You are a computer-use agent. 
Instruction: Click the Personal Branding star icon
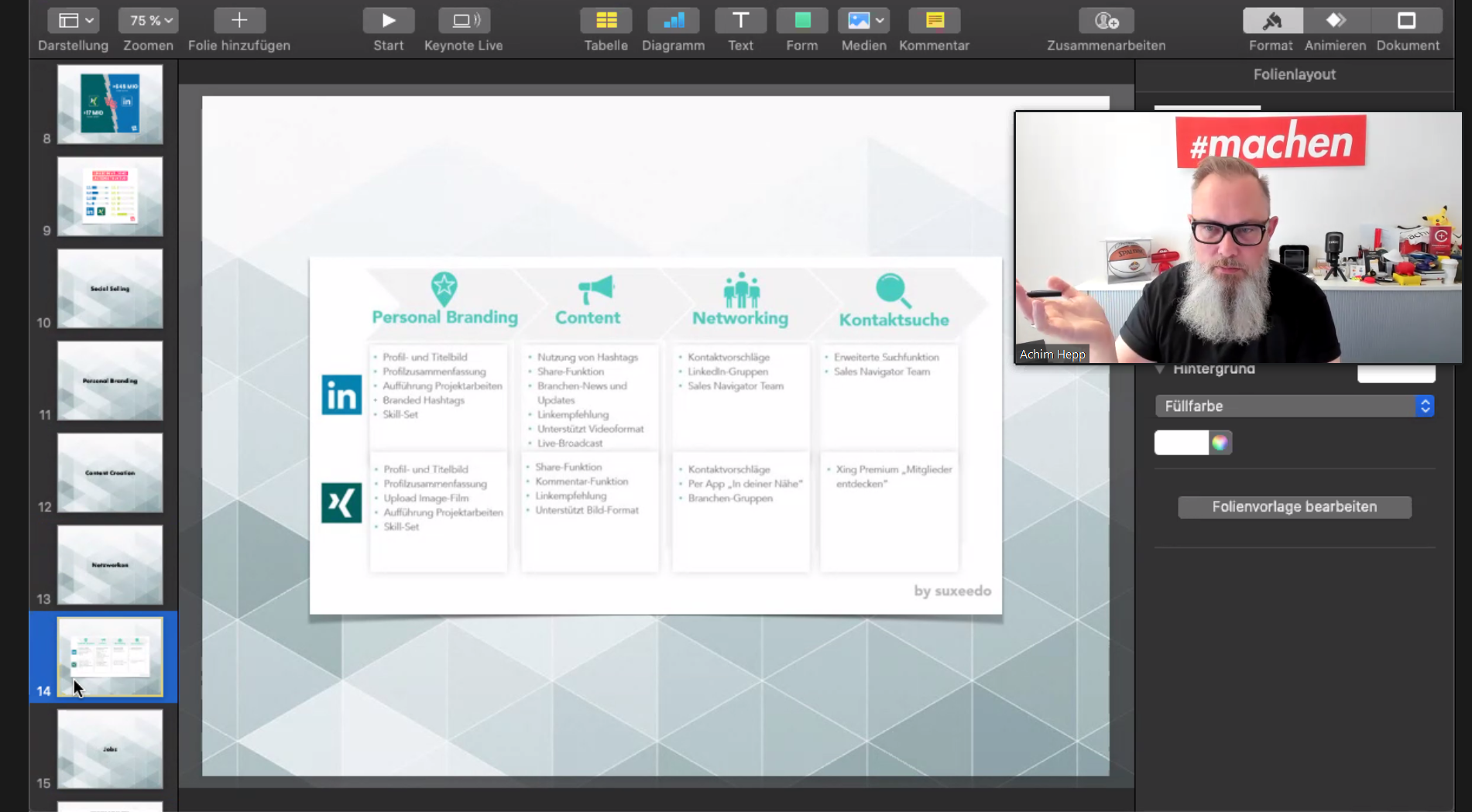[444, 289]
